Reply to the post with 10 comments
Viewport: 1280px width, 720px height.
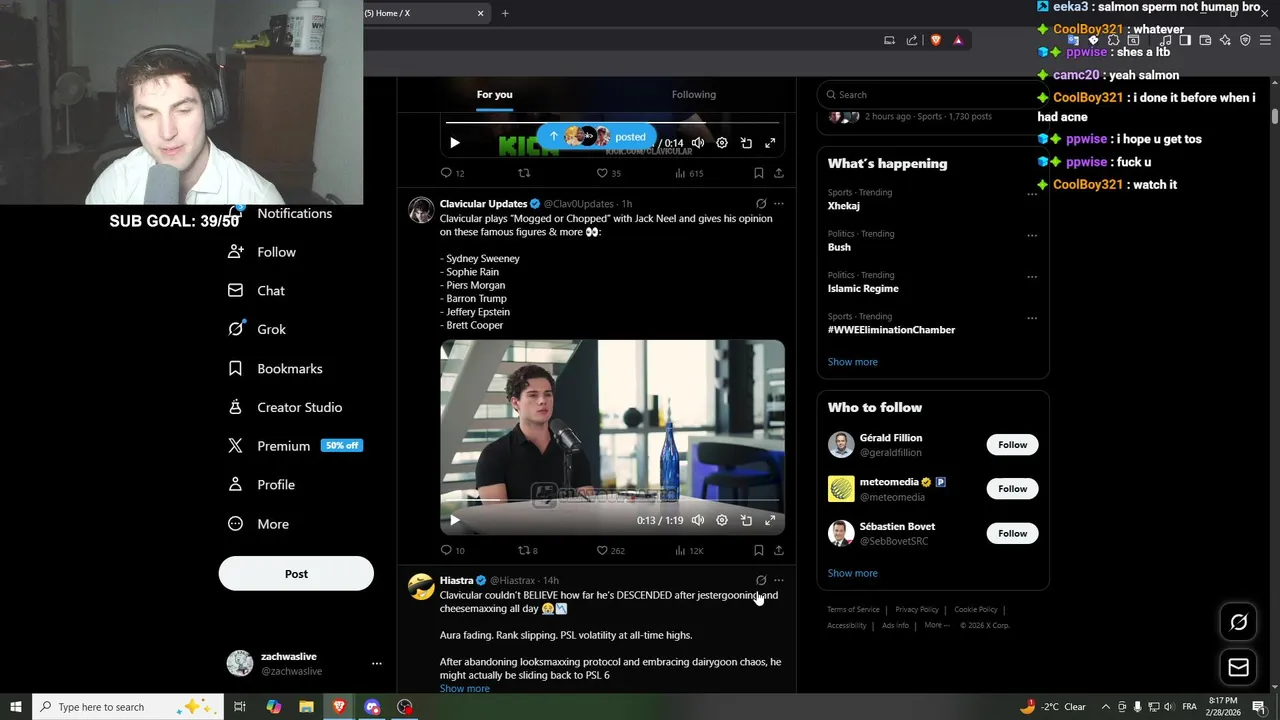[x=452, y=550]
